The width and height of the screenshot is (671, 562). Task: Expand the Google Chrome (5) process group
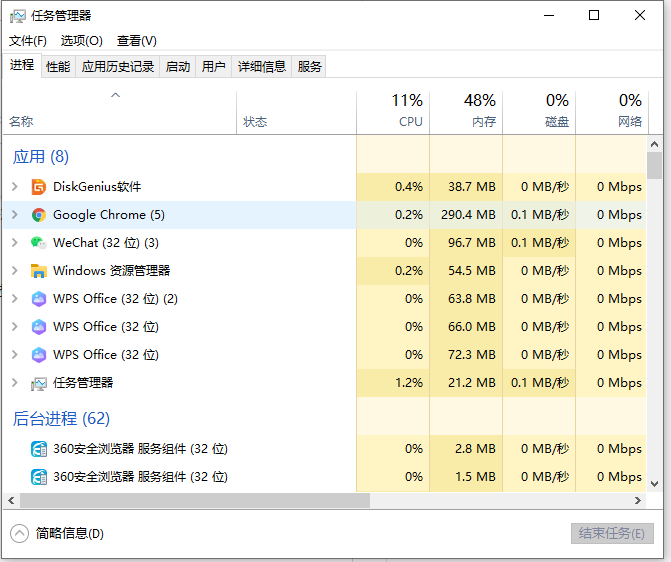pos(14,215)
